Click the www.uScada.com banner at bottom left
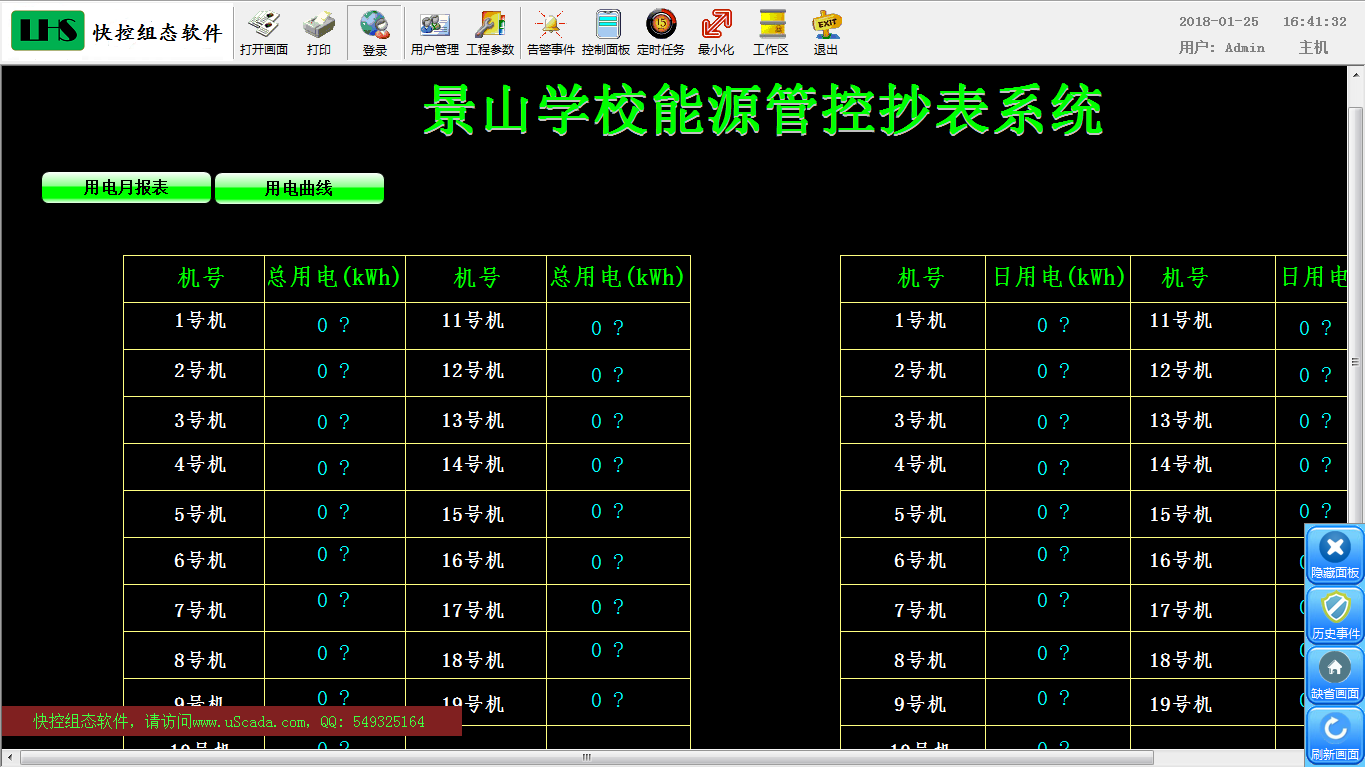1365x767 pixels. click(230, 721)
